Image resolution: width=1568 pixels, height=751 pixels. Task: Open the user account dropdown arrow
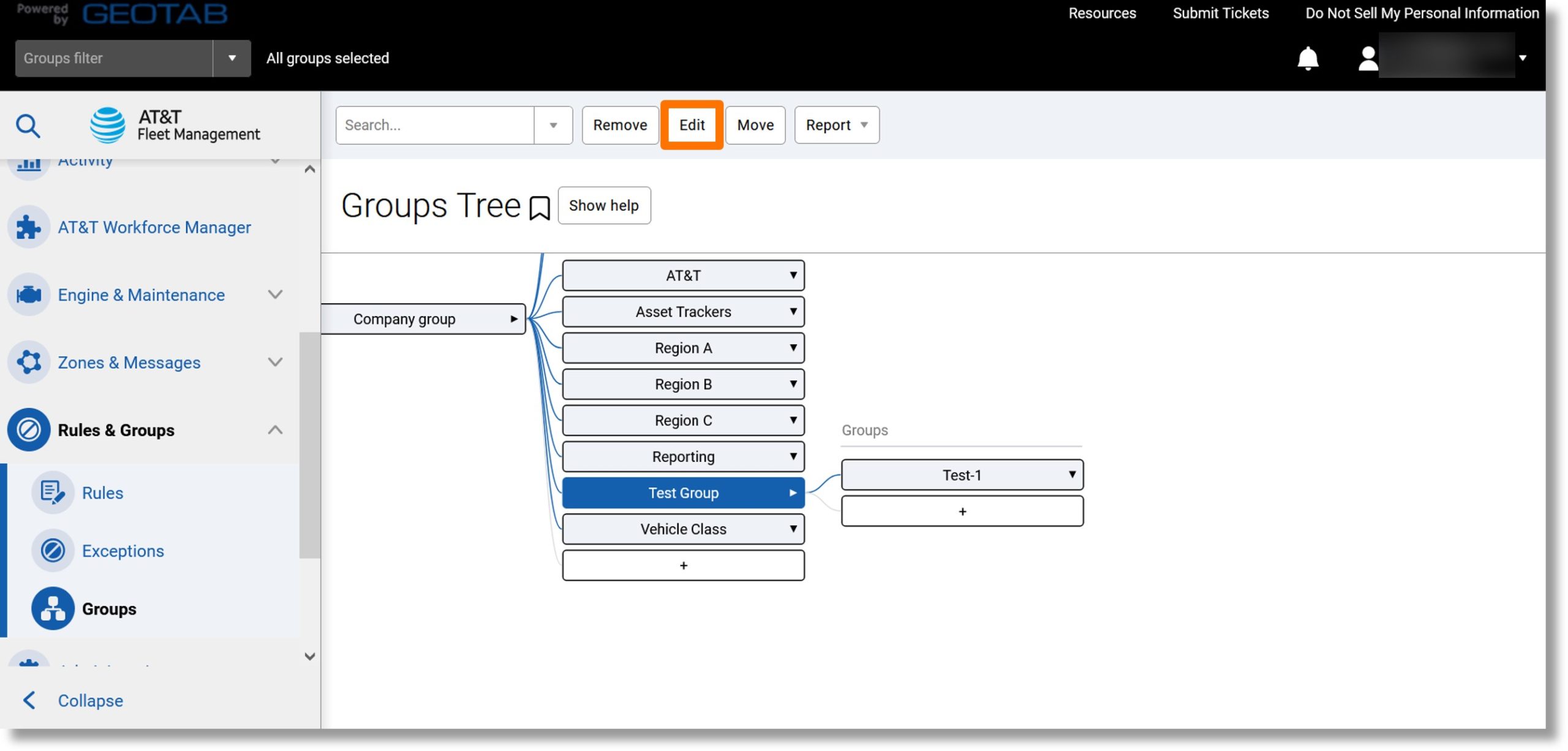tap(1523, 58)
